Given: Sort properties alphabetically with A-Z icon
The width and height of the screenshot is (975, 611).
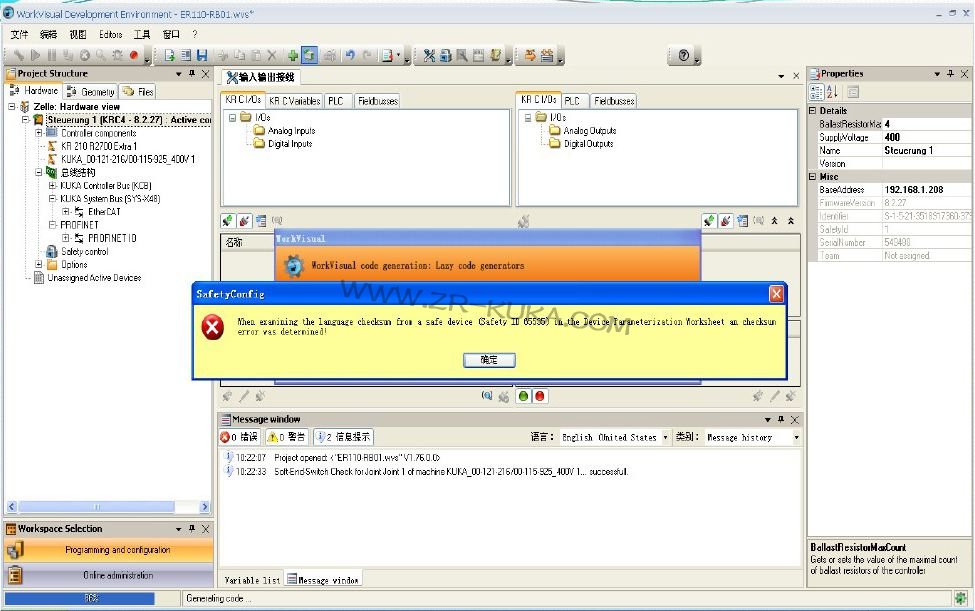Looking at the screenshot, I should coord(832,92).
